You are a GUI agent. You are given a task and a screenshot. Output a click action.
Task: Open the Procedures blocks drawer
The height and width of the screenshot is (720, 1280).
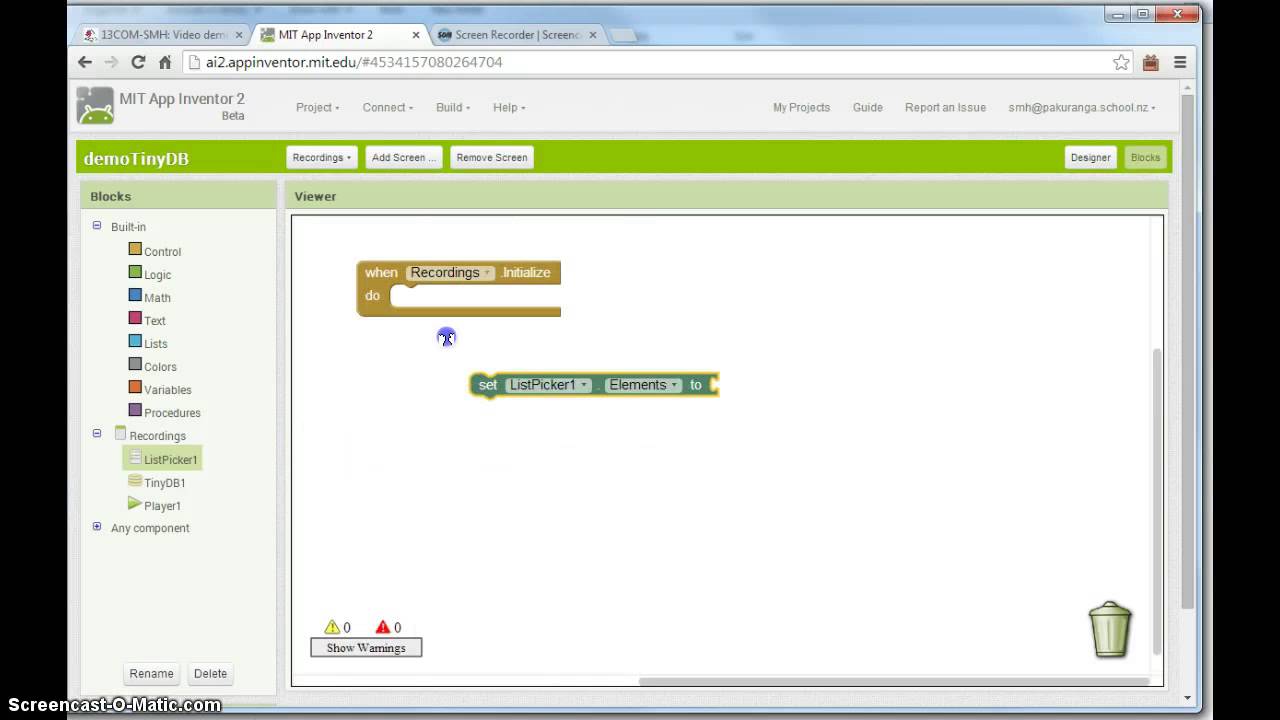pos(172,413)
